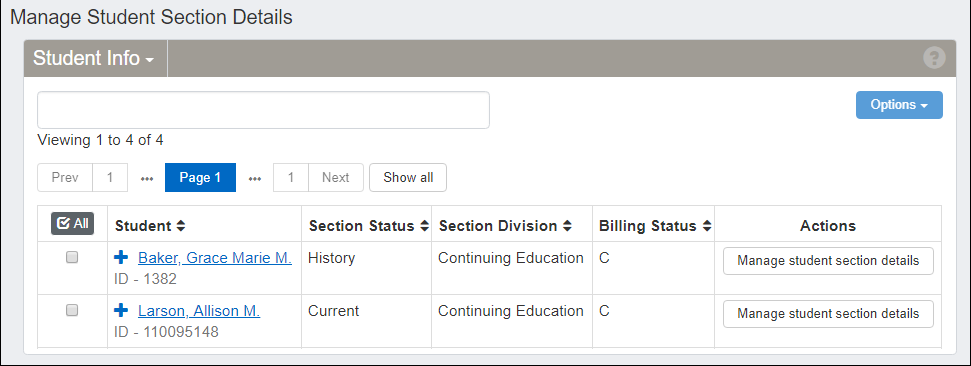Jump to last page number 1 before Next
971x366 pixels.
pos(291,178)
